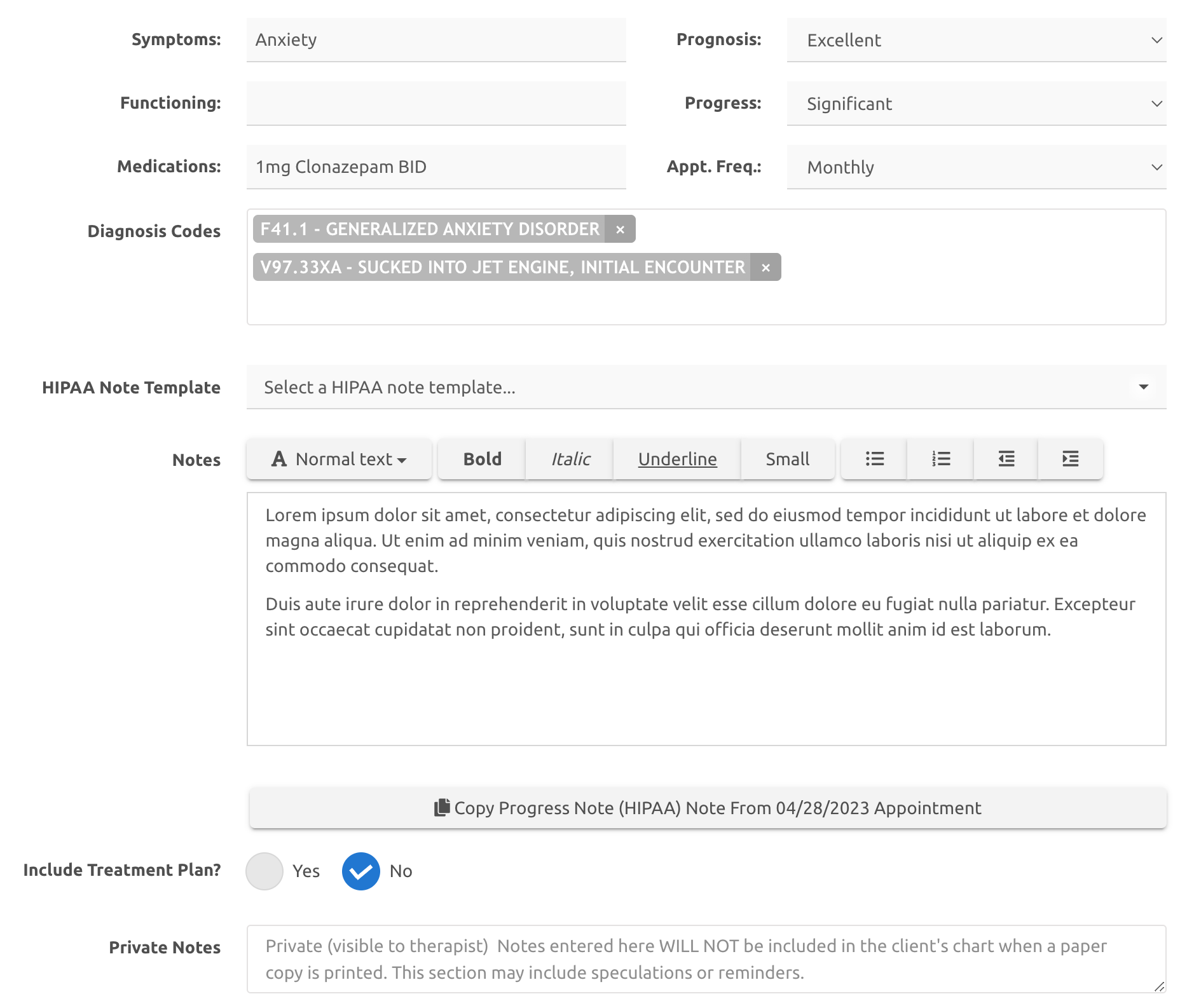Apply Small text formatting

pos(788,459)
